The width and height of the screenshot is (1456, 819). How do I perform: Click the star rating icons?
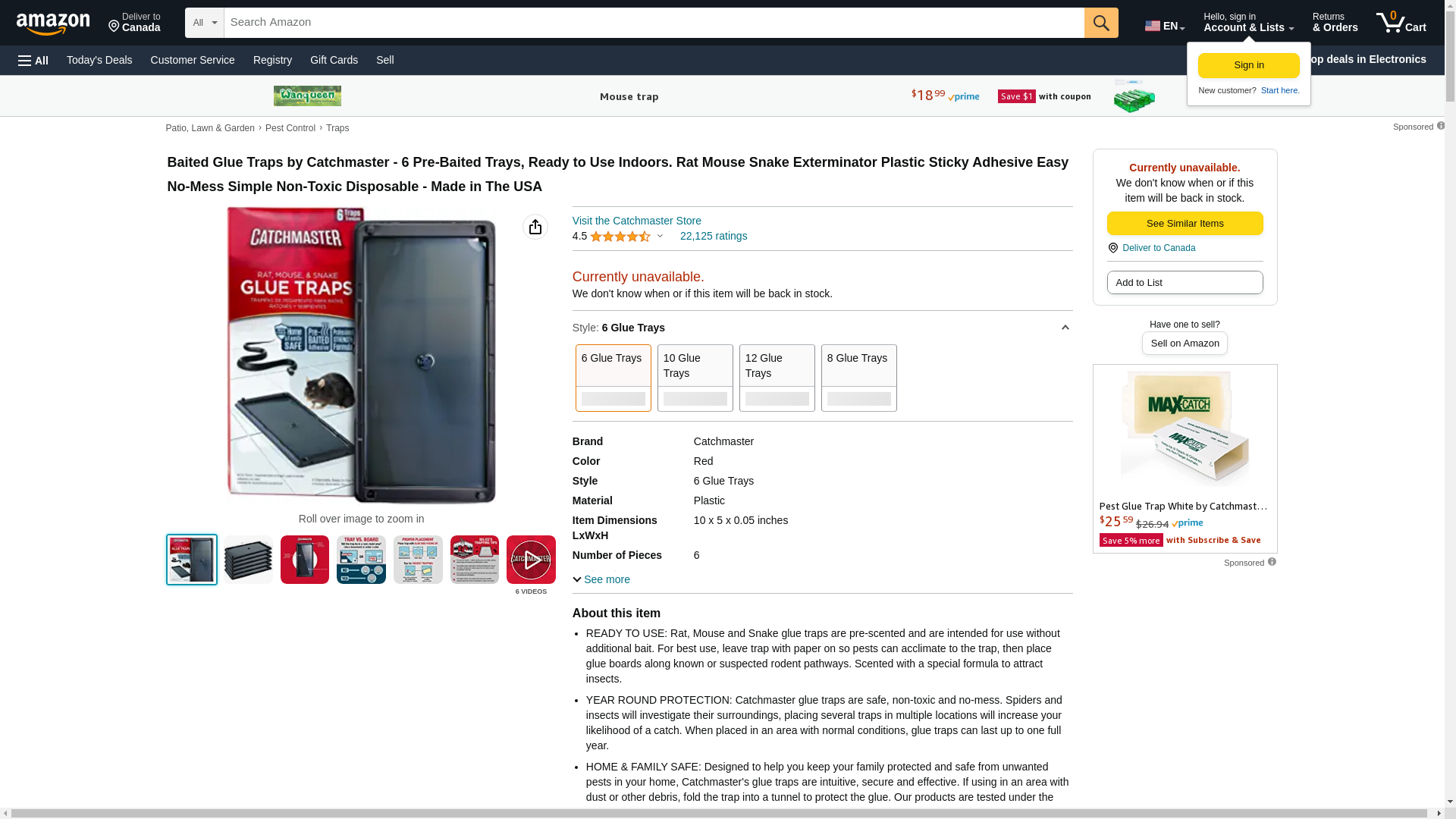click(620, 237)
